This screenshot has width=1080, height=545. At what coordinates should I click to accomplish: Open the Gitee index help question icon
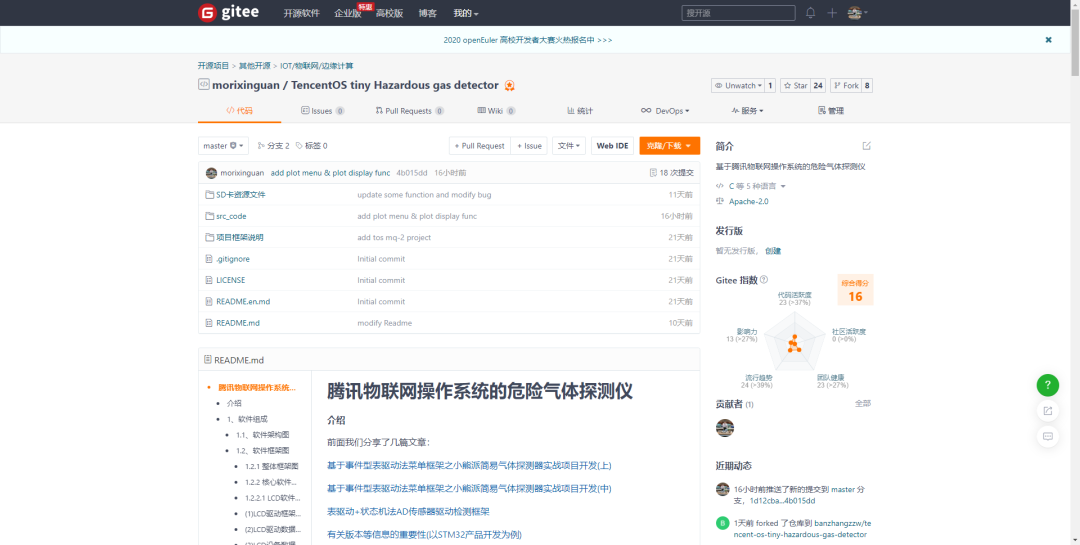click(x=763, y=280)
